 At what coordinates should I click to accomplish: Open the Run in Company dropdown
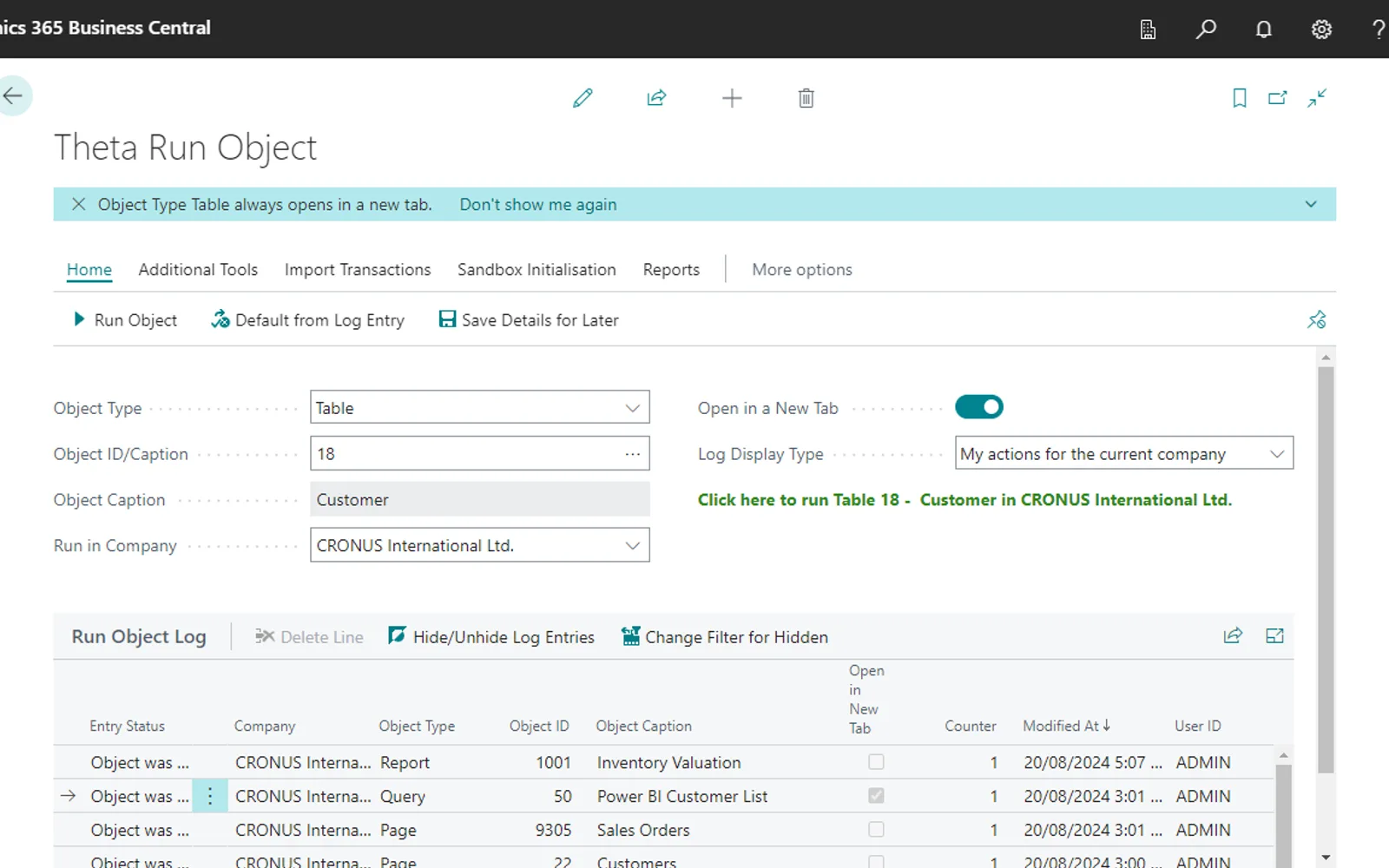coord(633,546)
